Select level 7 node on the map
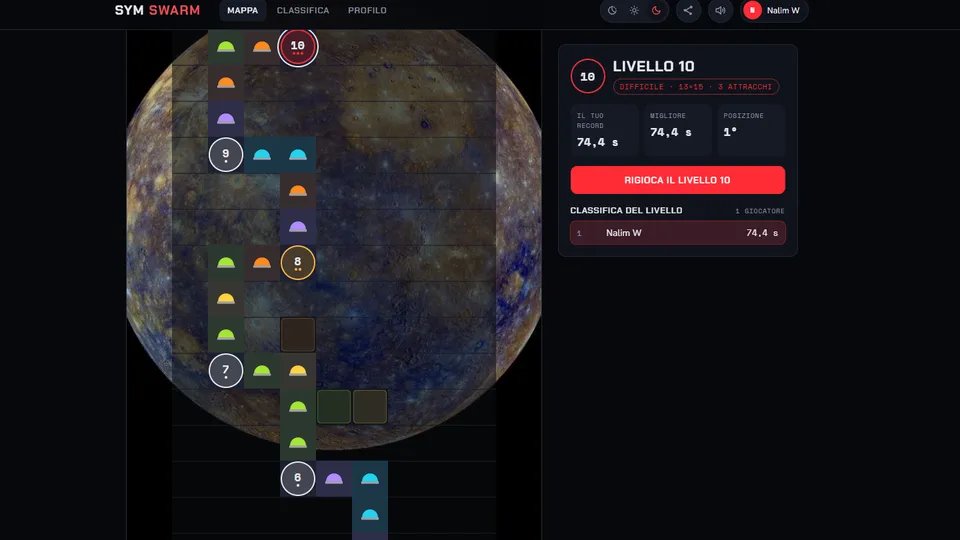The height and width of the screenshot is (540, 960). (226, 370)
